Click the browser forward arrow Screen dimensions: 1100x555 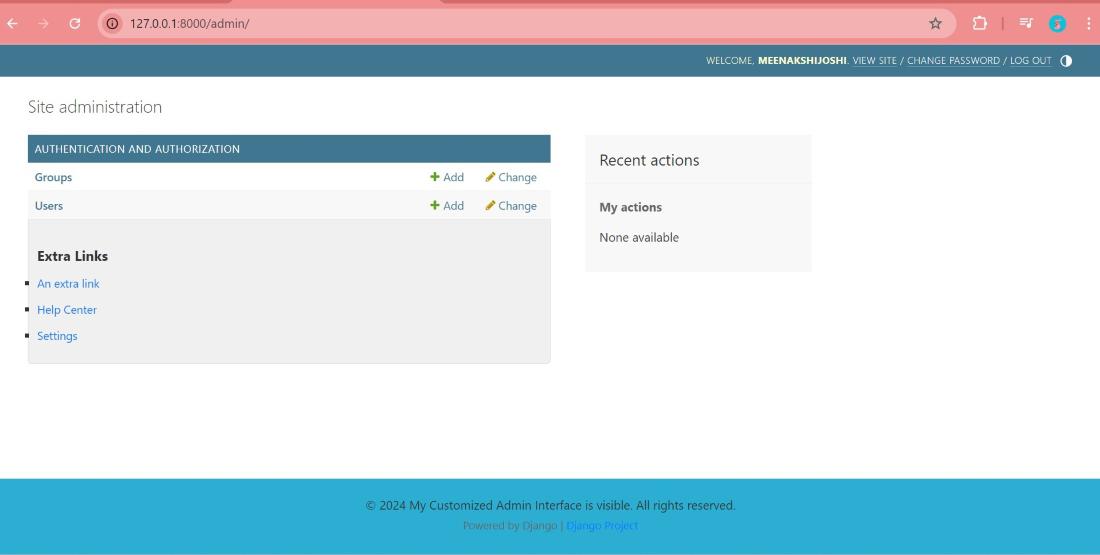click(x=43, y=24)
